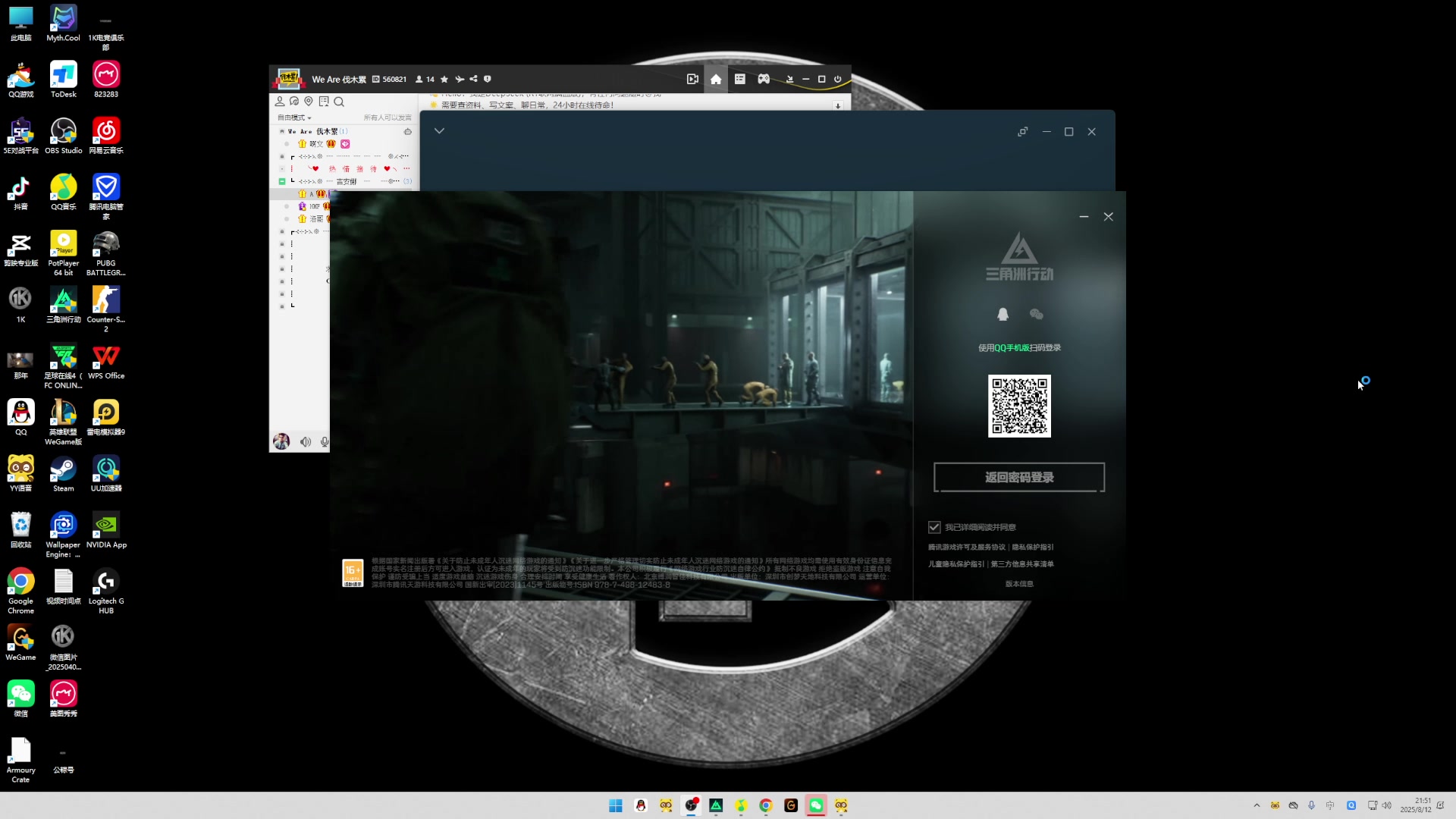Screen dimensions: 1456x819
Task: Open Steam desktop shortcut
Action: (64, 474)
